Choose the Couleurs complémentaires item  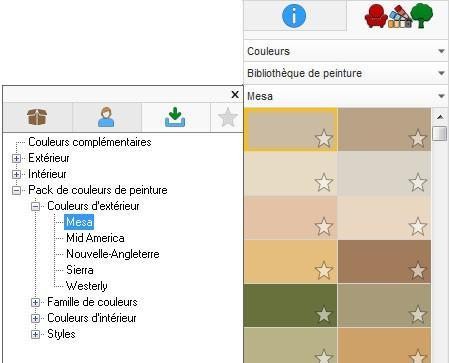pos(90,142)
